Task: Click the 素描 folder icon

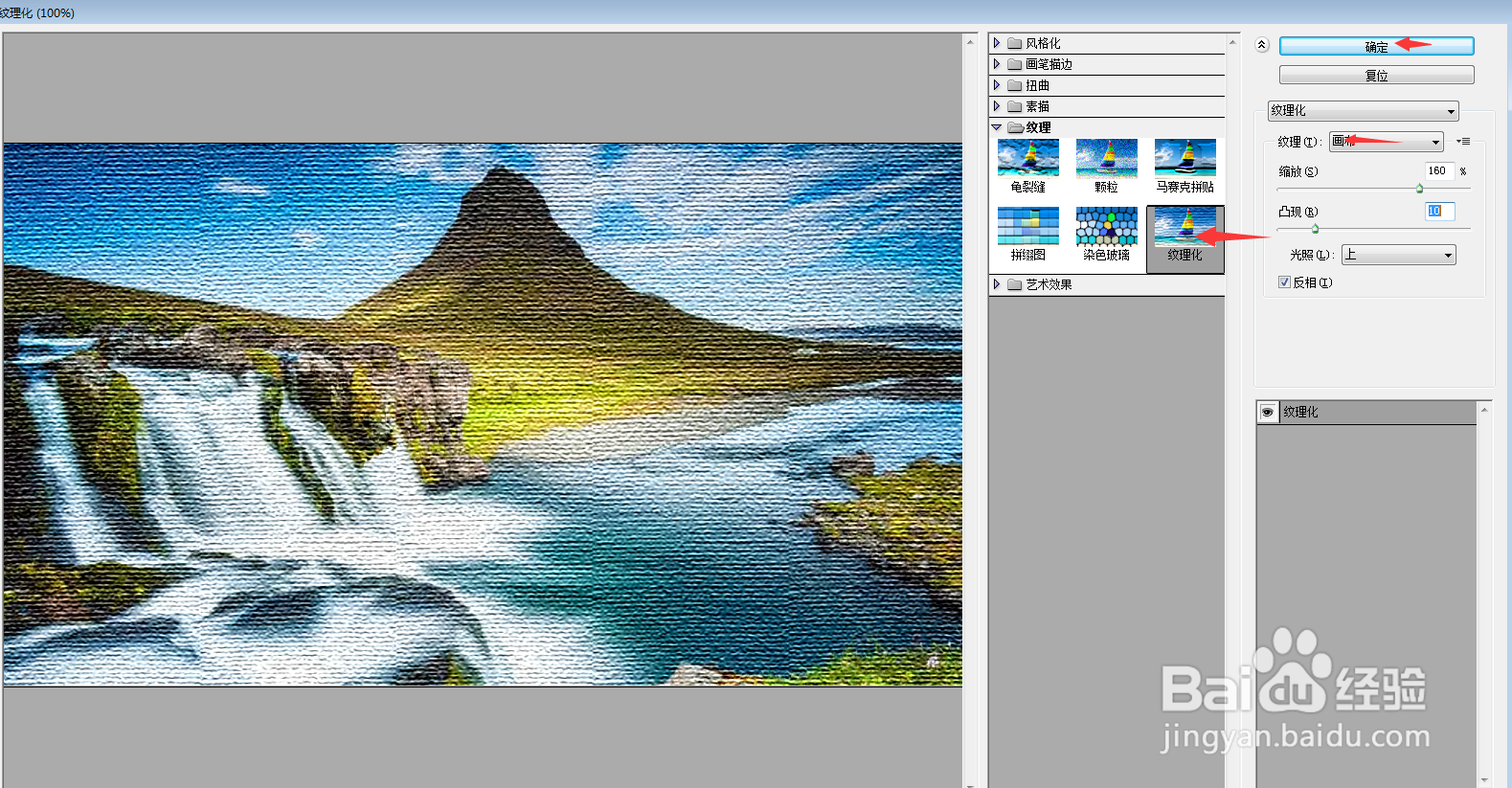Action: 1014,106
